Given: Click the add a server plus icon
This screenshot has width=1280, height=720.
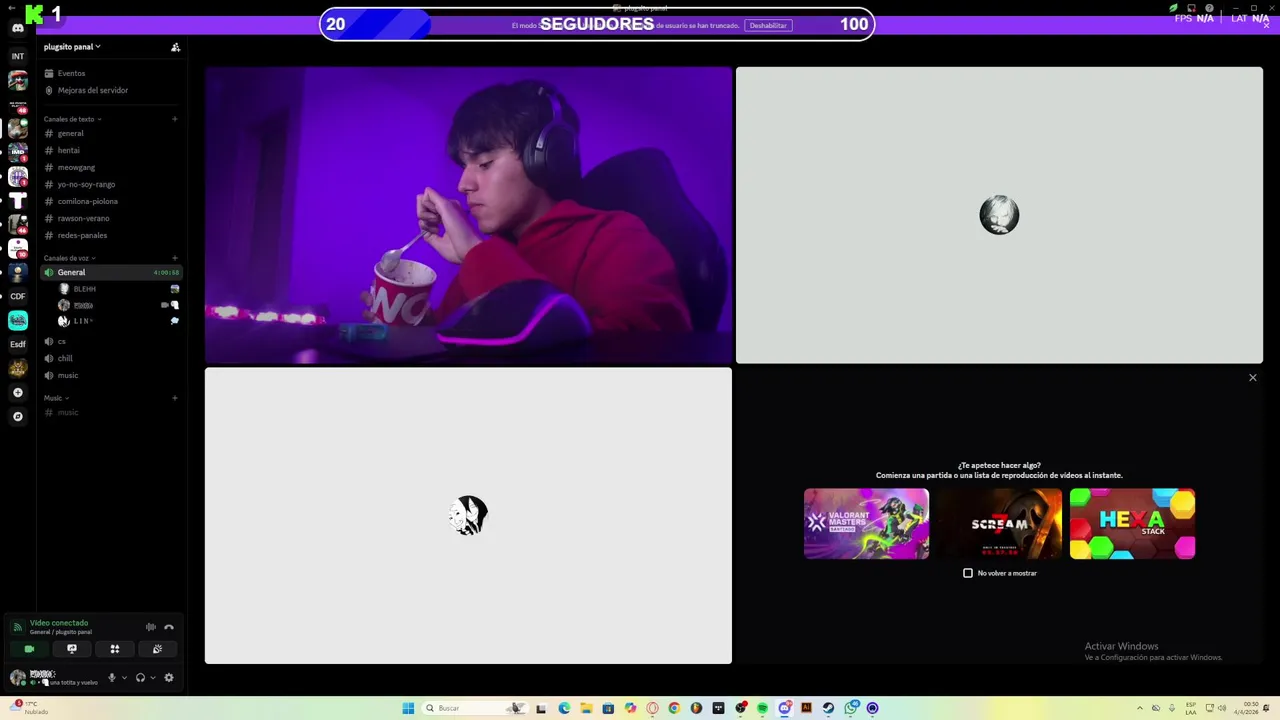Looking at the screenshot, I should click(17, 392).
